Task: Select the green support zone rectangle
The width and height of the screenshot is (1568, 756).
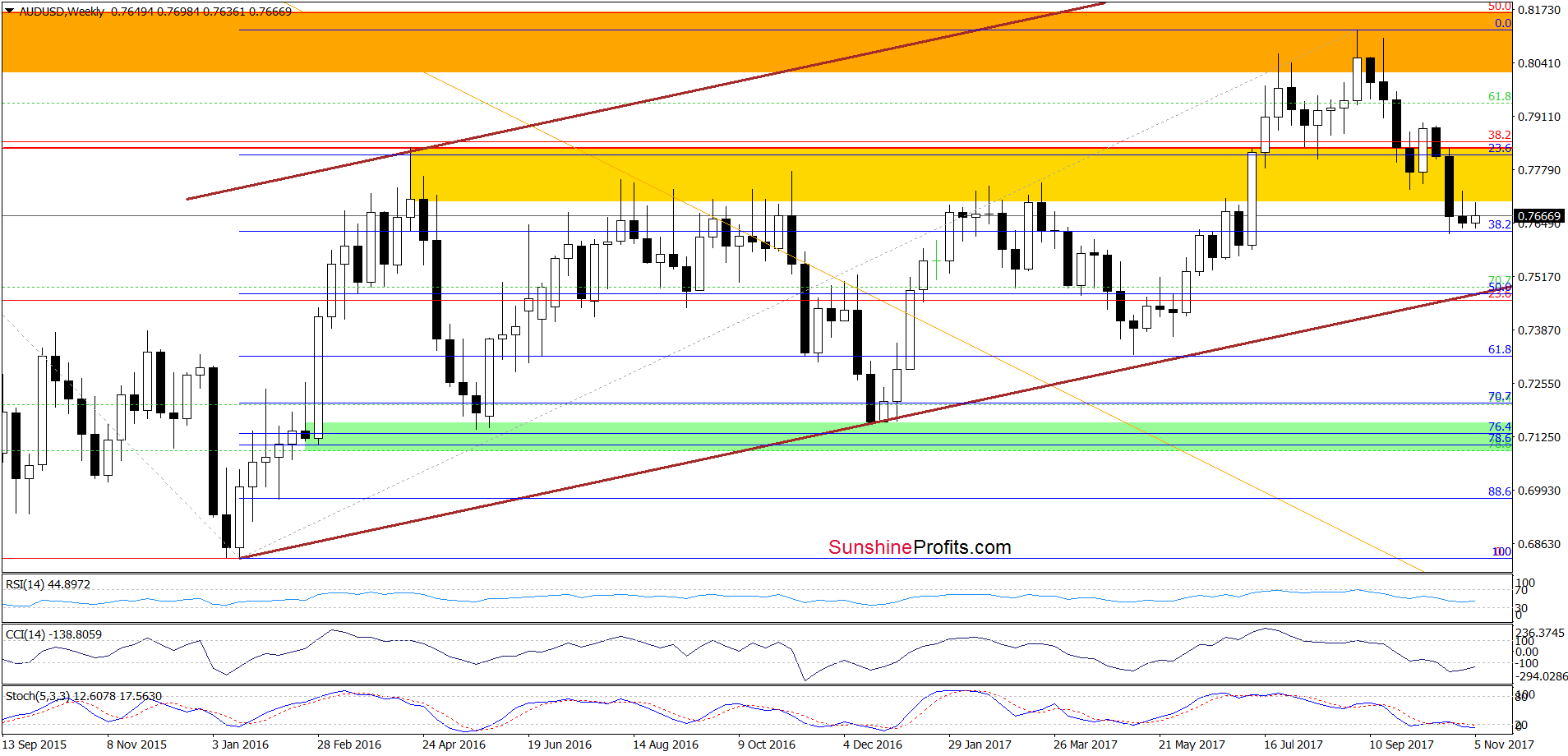Action: 908,436
